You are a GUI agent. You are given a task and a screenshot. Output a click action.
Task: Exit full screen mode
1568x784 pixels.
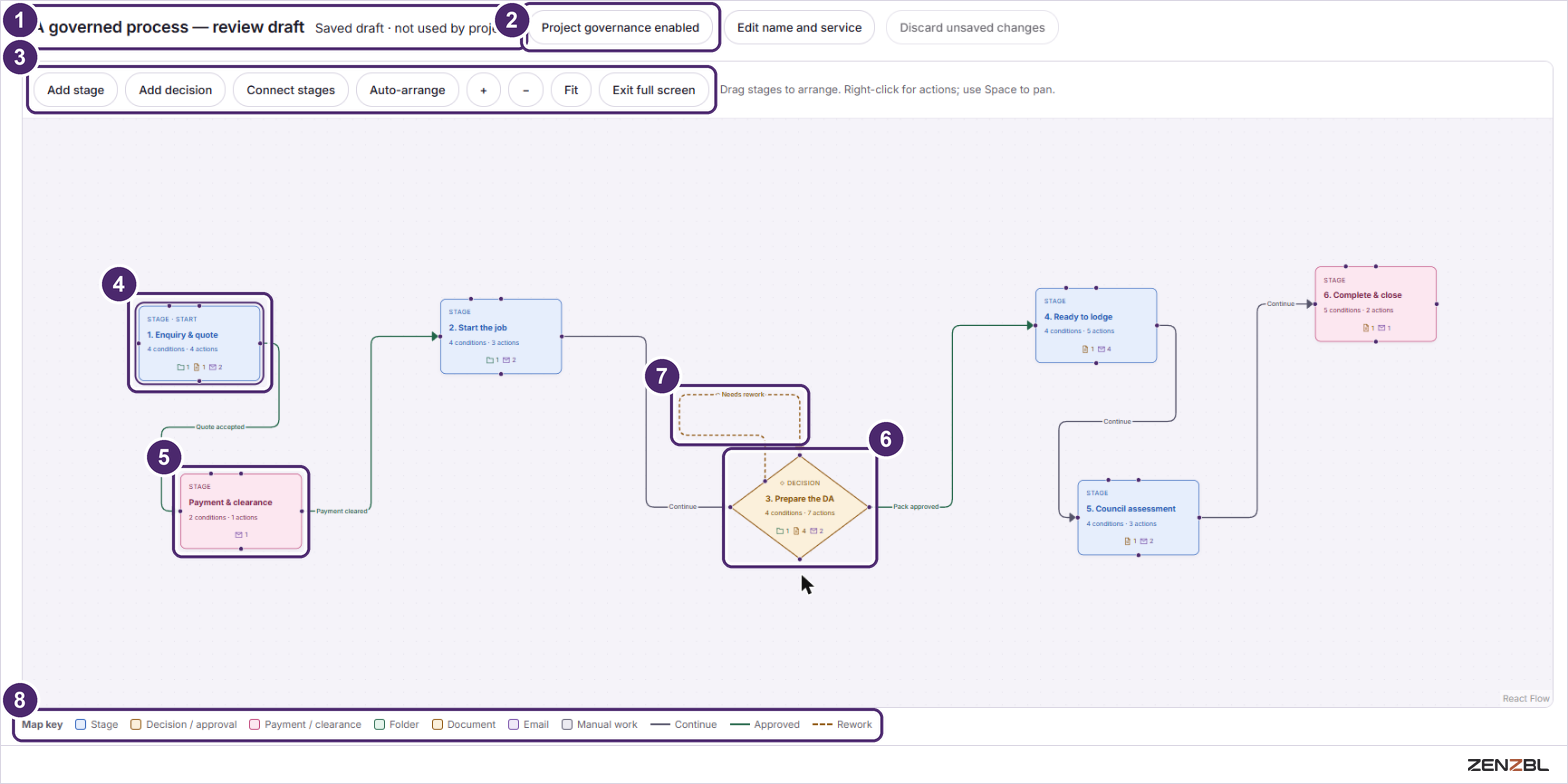654,90
